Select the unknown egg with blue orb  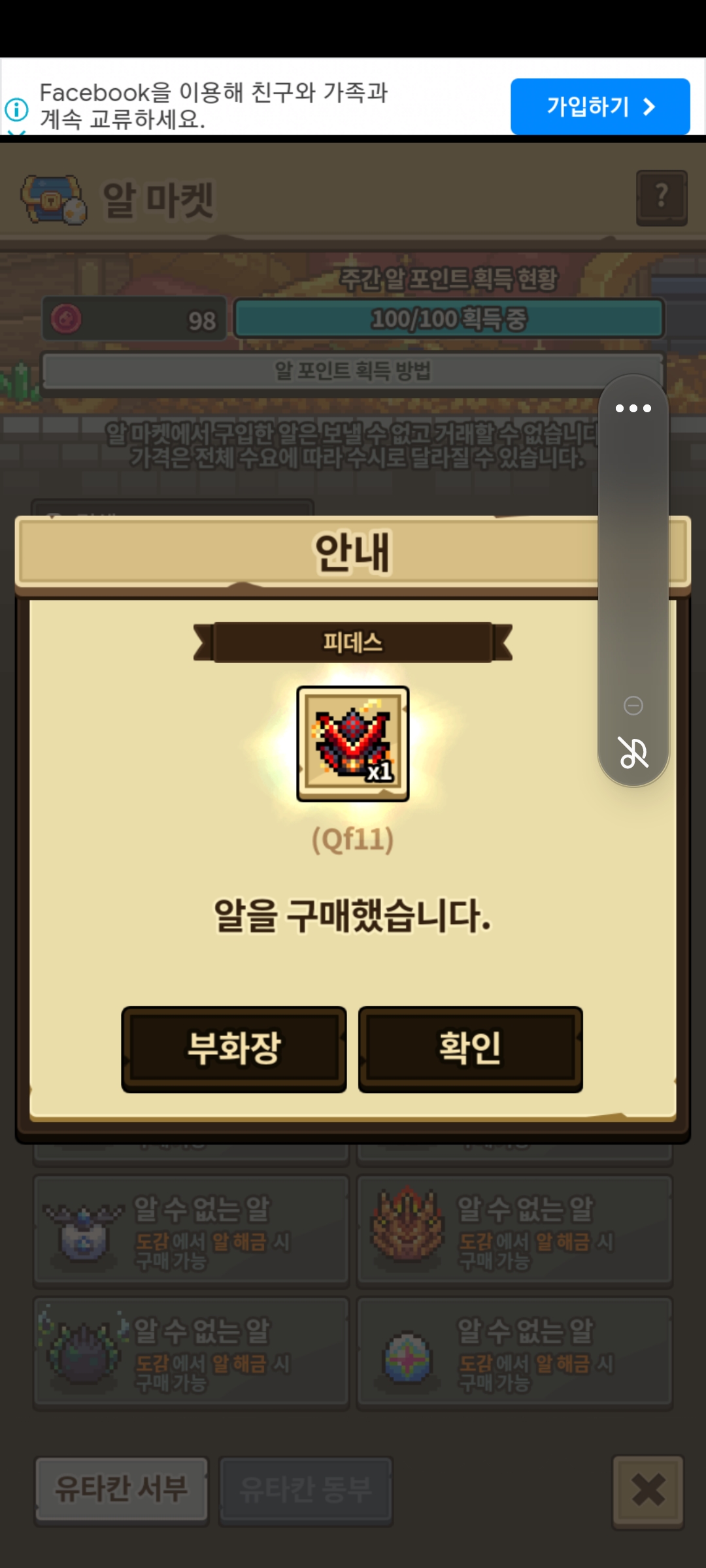pyautogui.click(x=191, y=1231)
